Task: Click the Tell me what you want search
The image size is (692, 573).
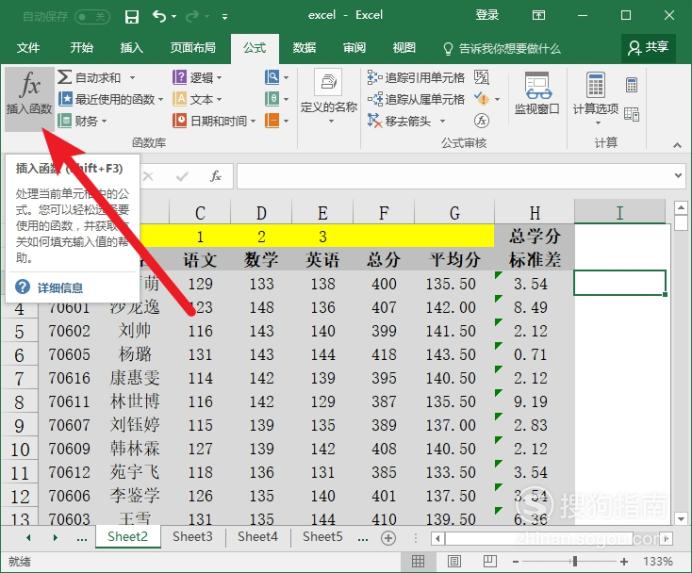Action: [x=502, y=48]
